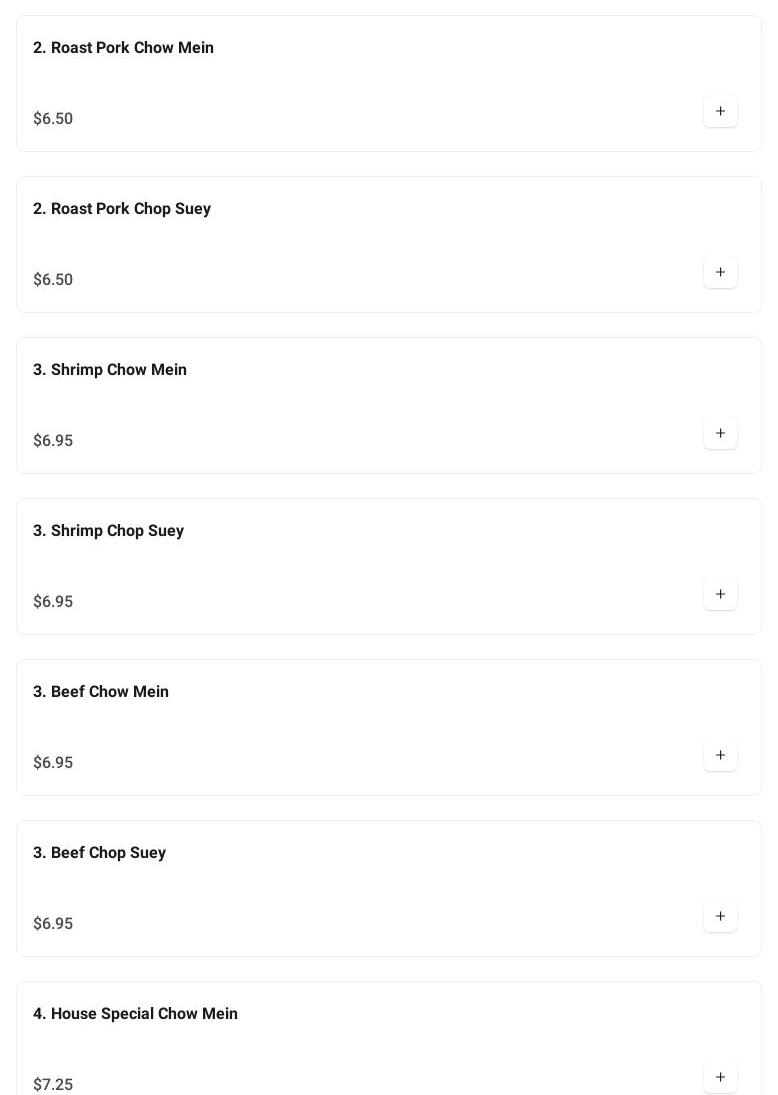
Task: Add Shrimp Chow Mein with plus icon
Action: 720,433
